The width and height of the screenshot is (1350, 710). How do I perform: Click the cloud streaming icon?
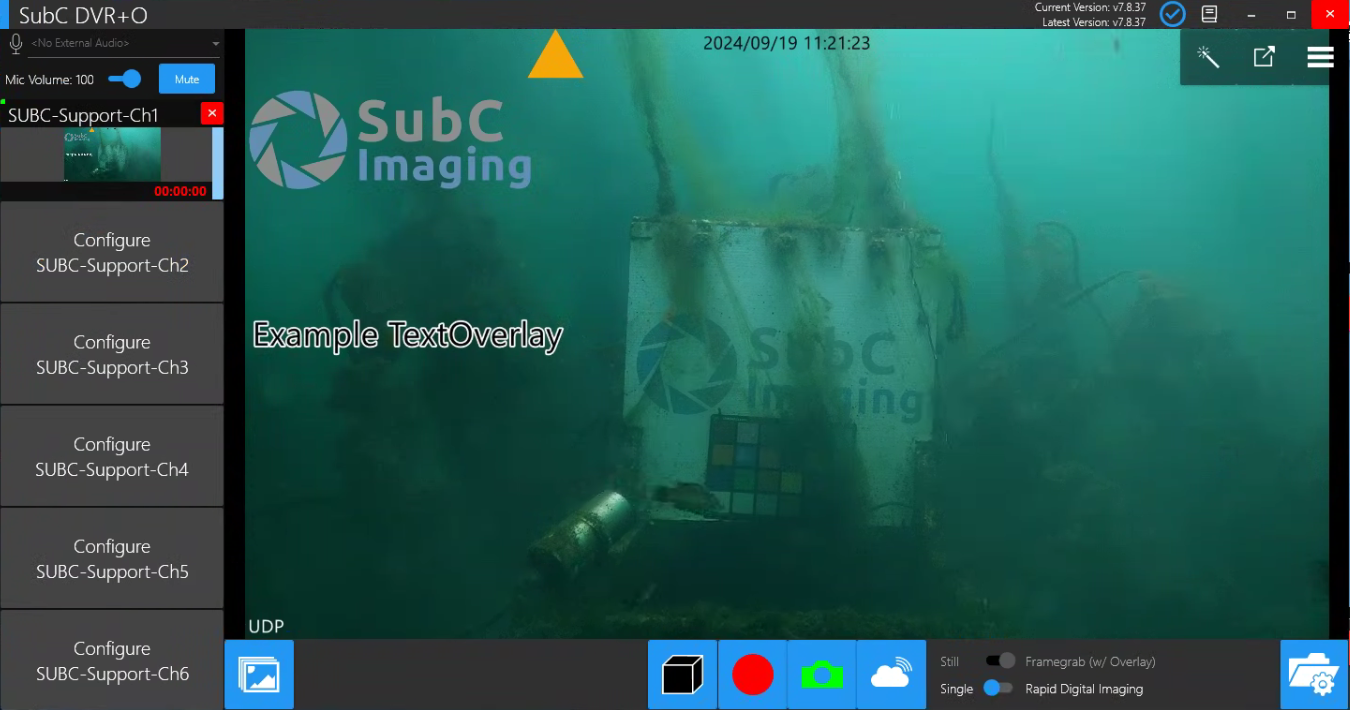(890, 675)
